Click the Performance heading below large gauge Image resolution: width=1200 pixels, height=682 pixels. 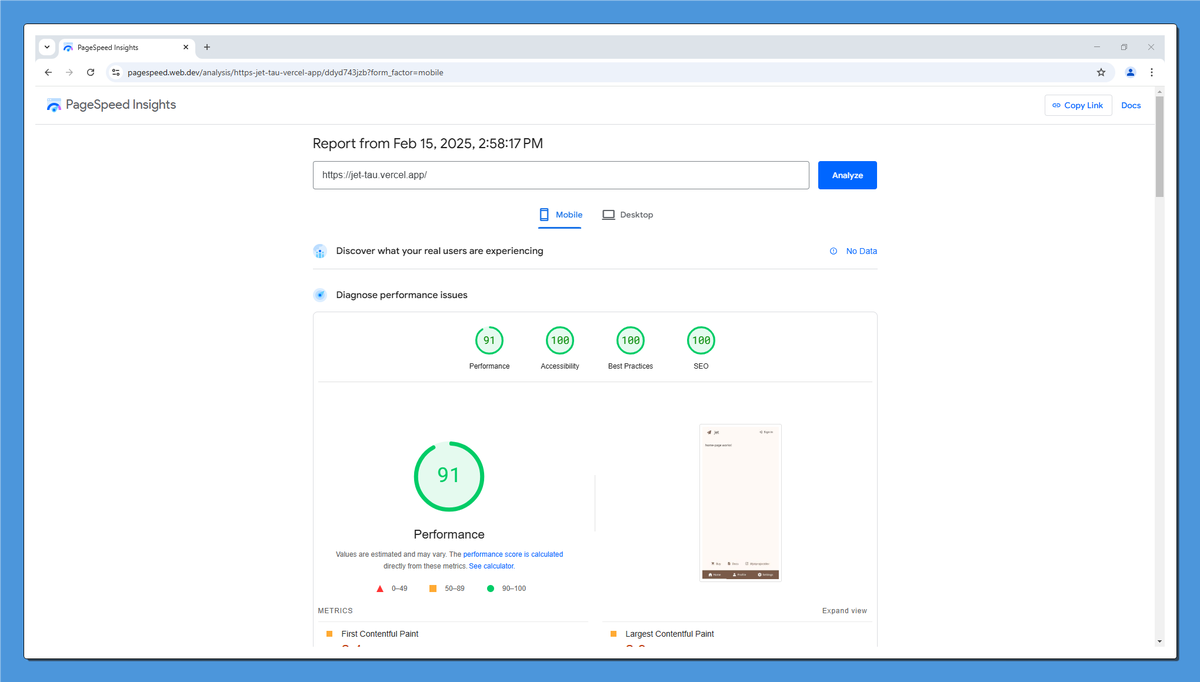pos(449,534)
